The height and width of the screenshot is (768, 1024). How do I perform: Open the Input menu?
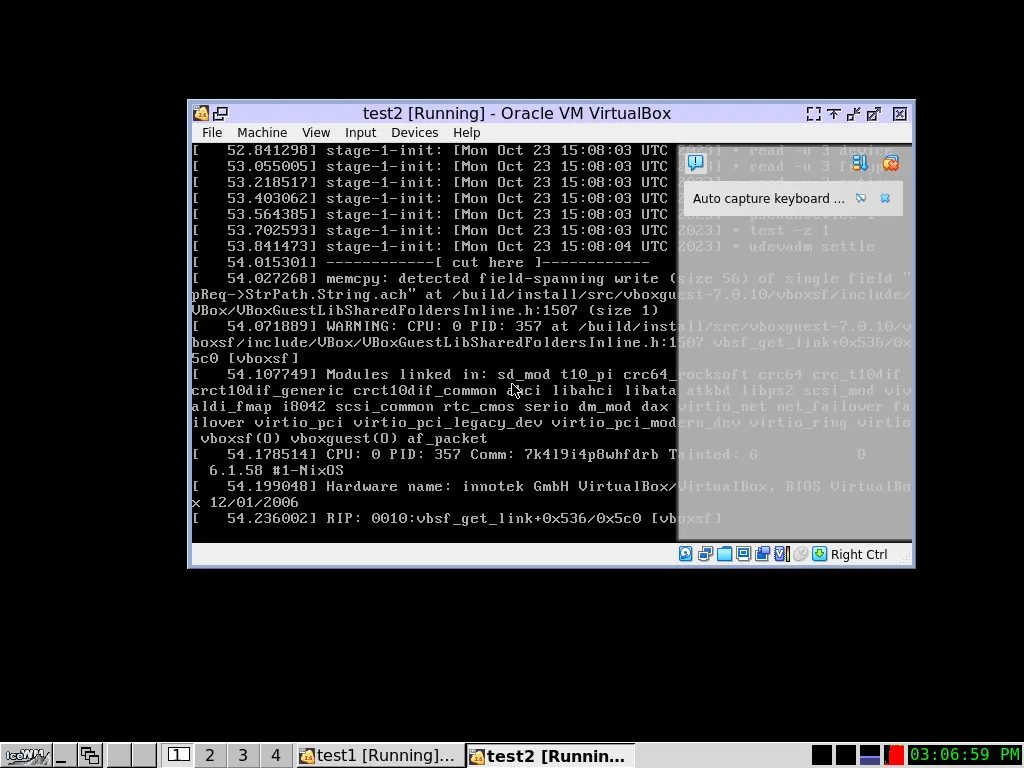(360, 132)
